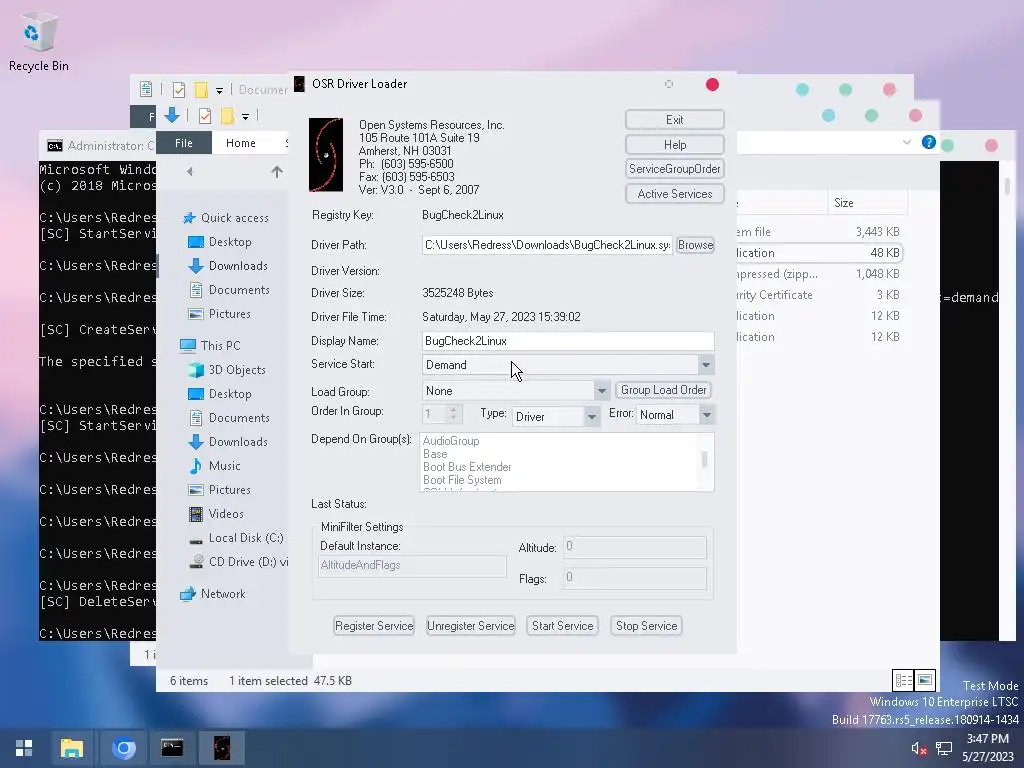This screenshot has height=768, width=1024.
Task: Switch to large icons view in File Explorer
Action: point(925,680)
